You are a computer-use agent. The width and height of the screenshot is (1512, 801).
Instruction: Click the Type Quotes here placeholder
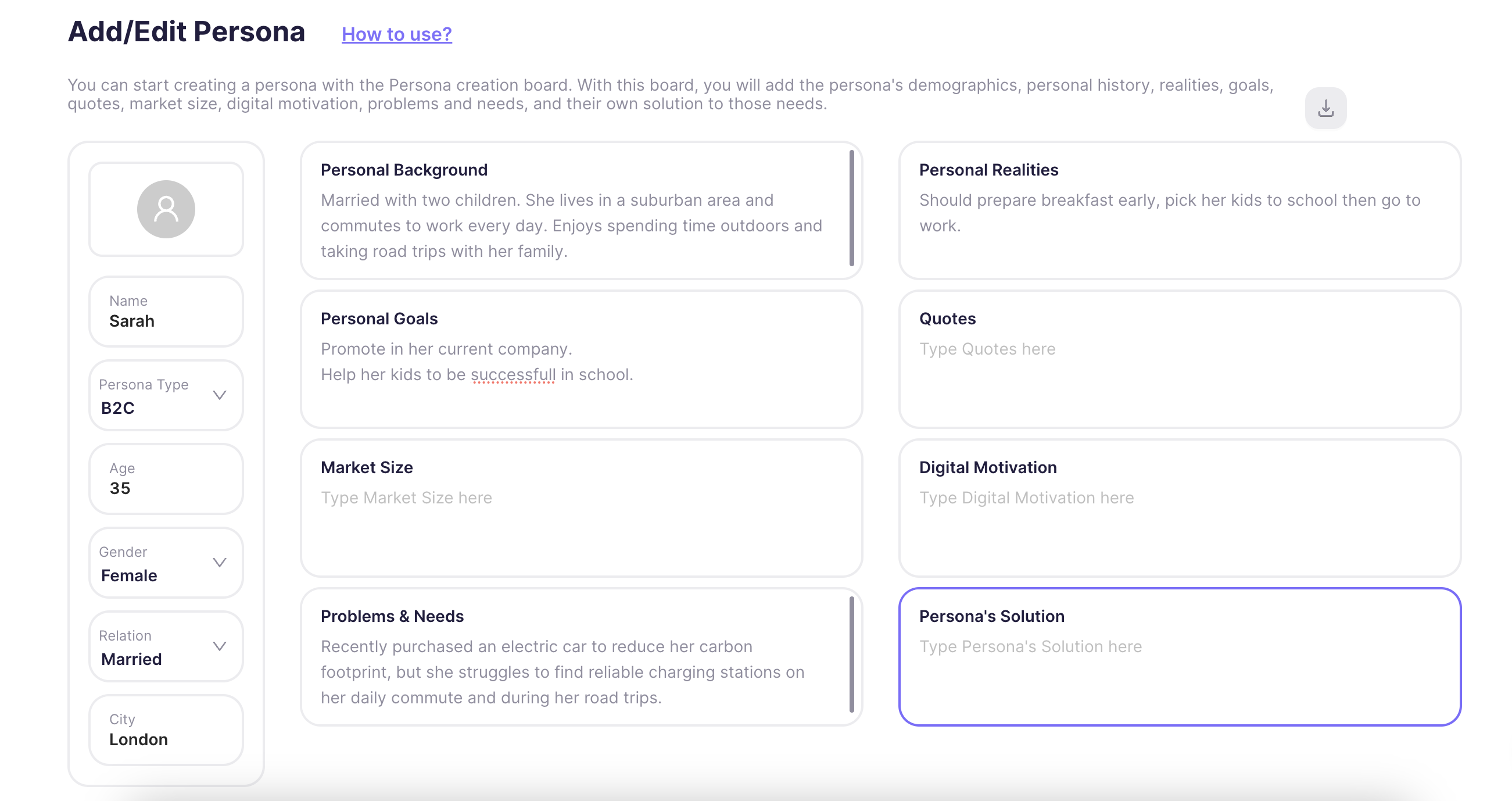click(987, 349)
